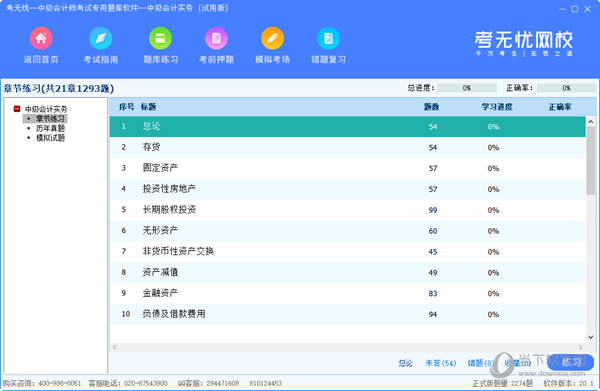This screenshot has width=600, height=391.
Task: Click the 考无忧网校 logo
Action: (523, 43)
